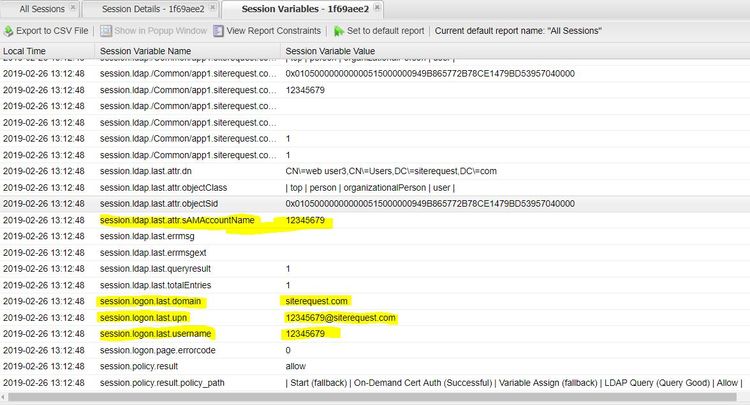
Task: Close the Session Details - 1f69aee2 tab
Action: click(212, 8)
